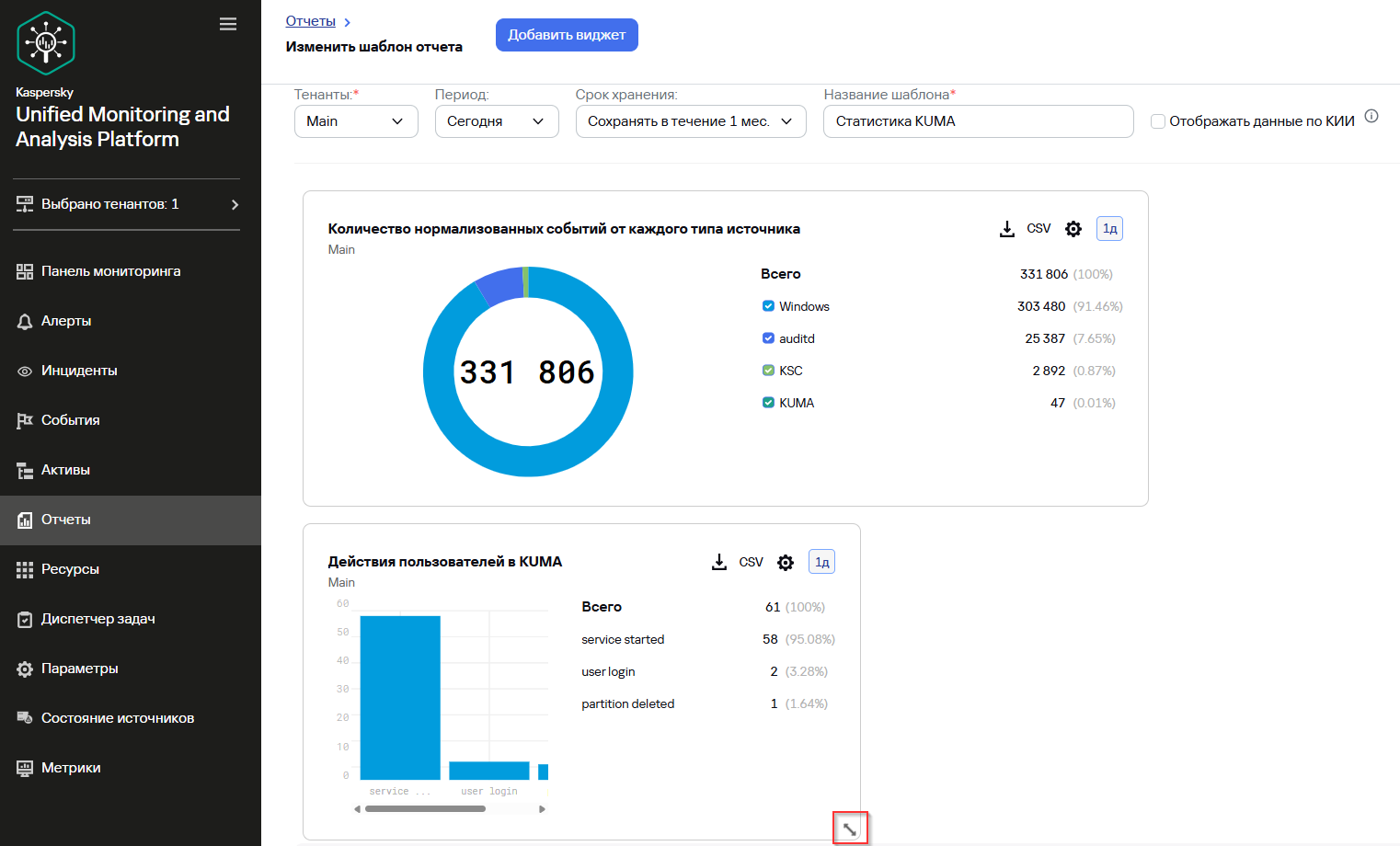
Task: Open settings of the Действия пользователей widget
Action: [786, 562]
